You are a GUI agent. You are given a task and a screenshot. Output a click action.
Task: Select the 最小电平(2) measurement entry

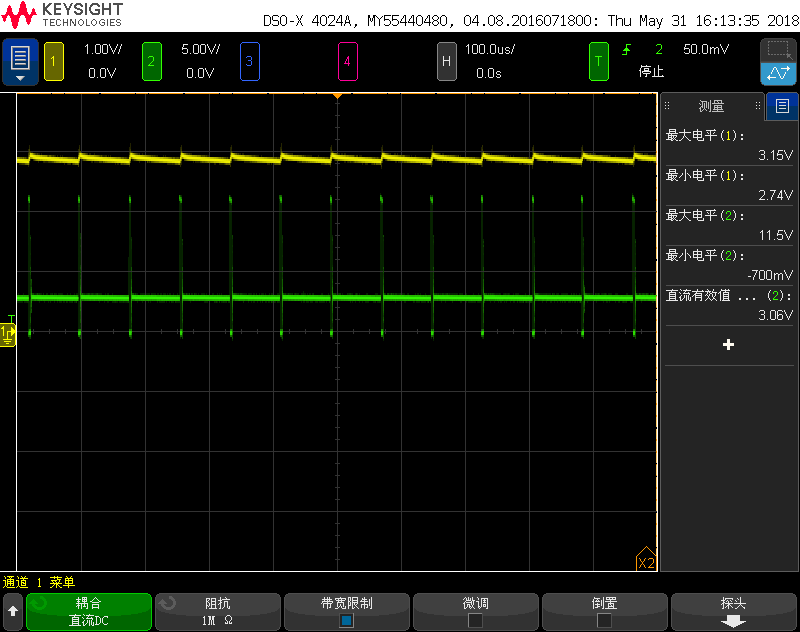coord(729,265)
